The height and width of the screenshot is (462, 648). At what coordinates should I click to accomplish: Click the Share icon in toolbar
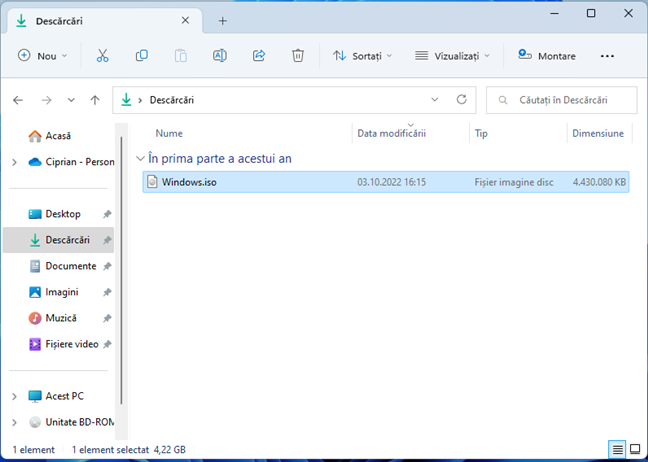(259, 55)
